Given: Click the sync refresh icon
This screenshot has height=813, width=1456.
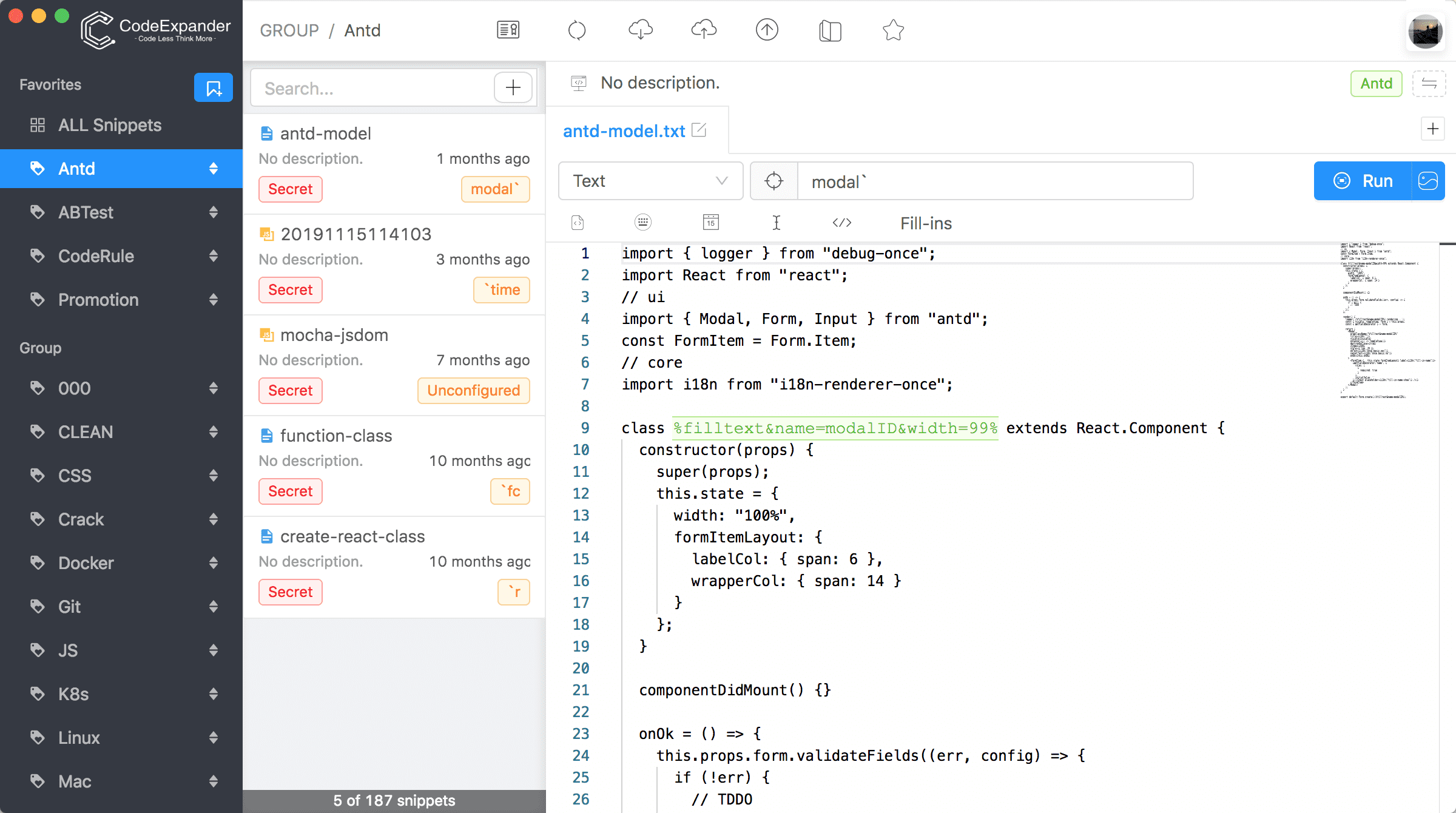Looking at the screenshot, I should click(577, 30).
